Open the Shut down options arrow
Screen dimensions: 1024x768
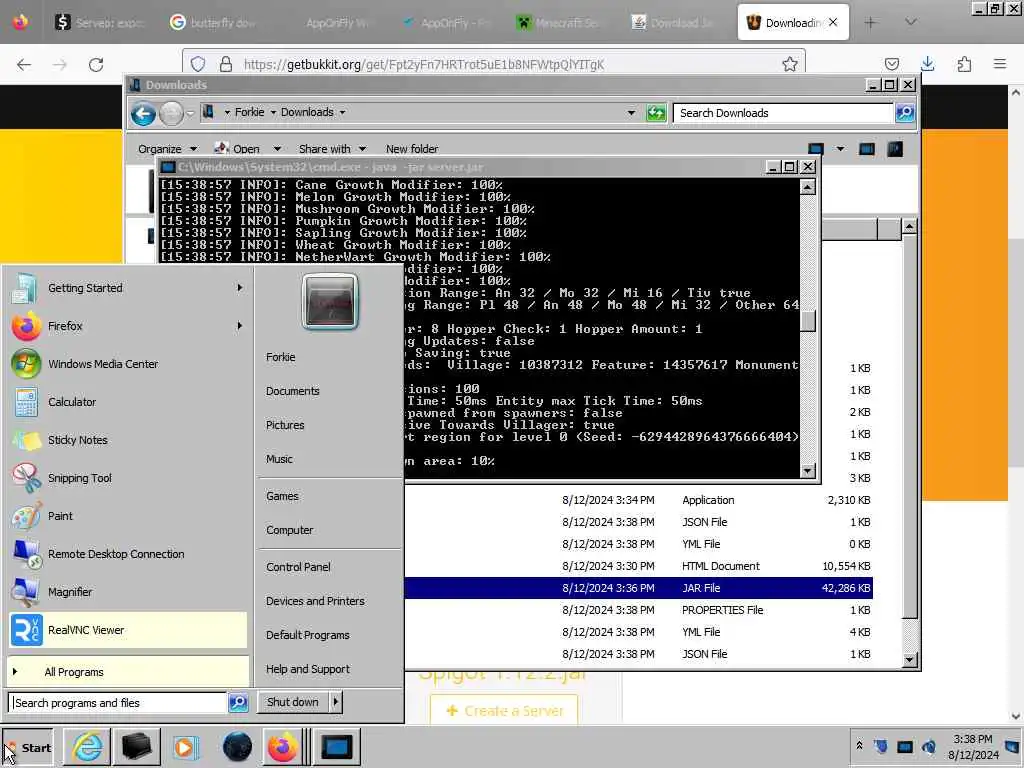click(336, 702)
